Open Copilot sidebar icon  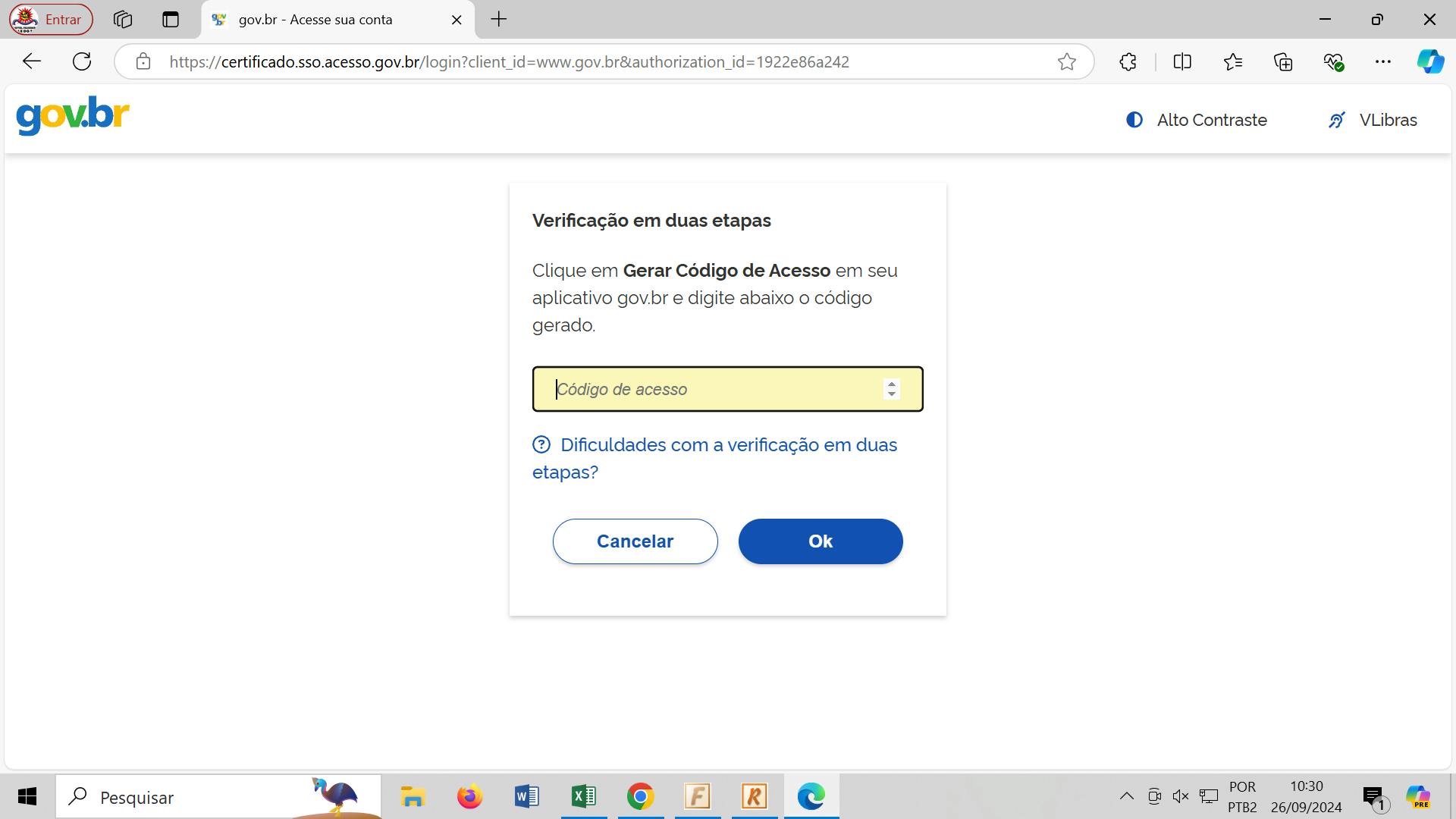tap(1430, 62)
